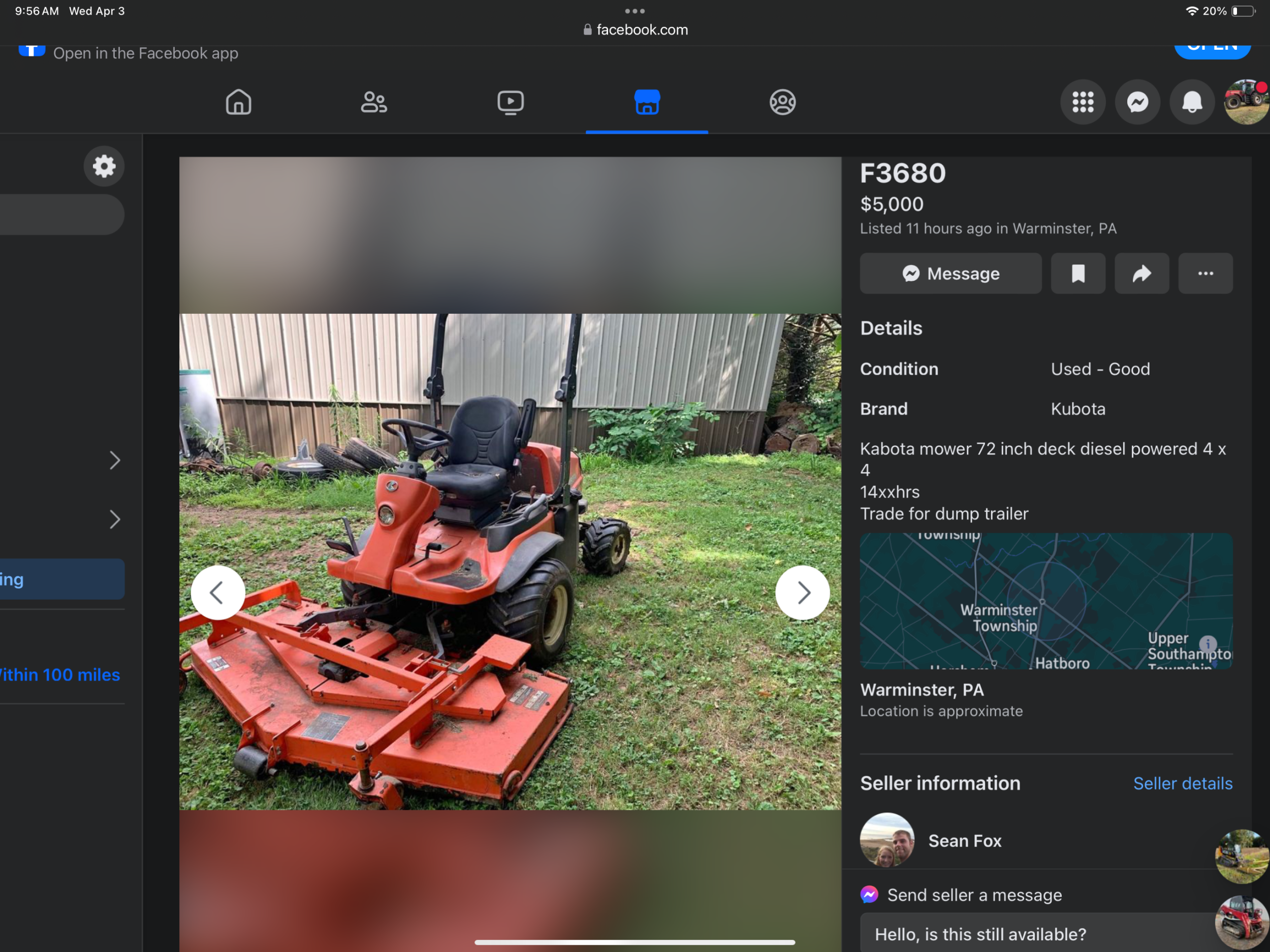The width and height of the screenshot is (1270, 952).
Task: Open Marketplace settings gear icon
Action: [104, 167]
